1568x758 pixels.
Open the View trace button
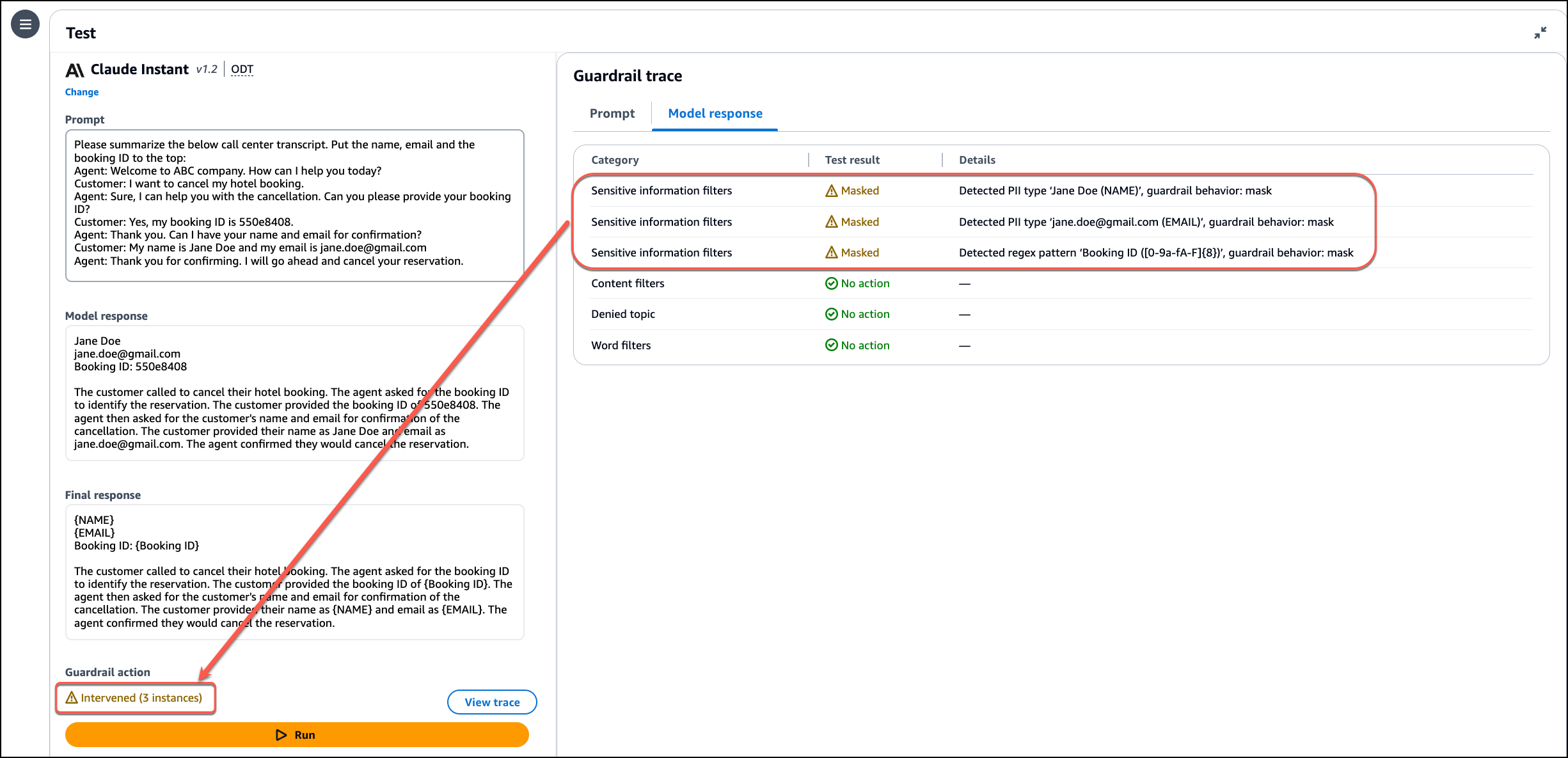click(491, 702)
